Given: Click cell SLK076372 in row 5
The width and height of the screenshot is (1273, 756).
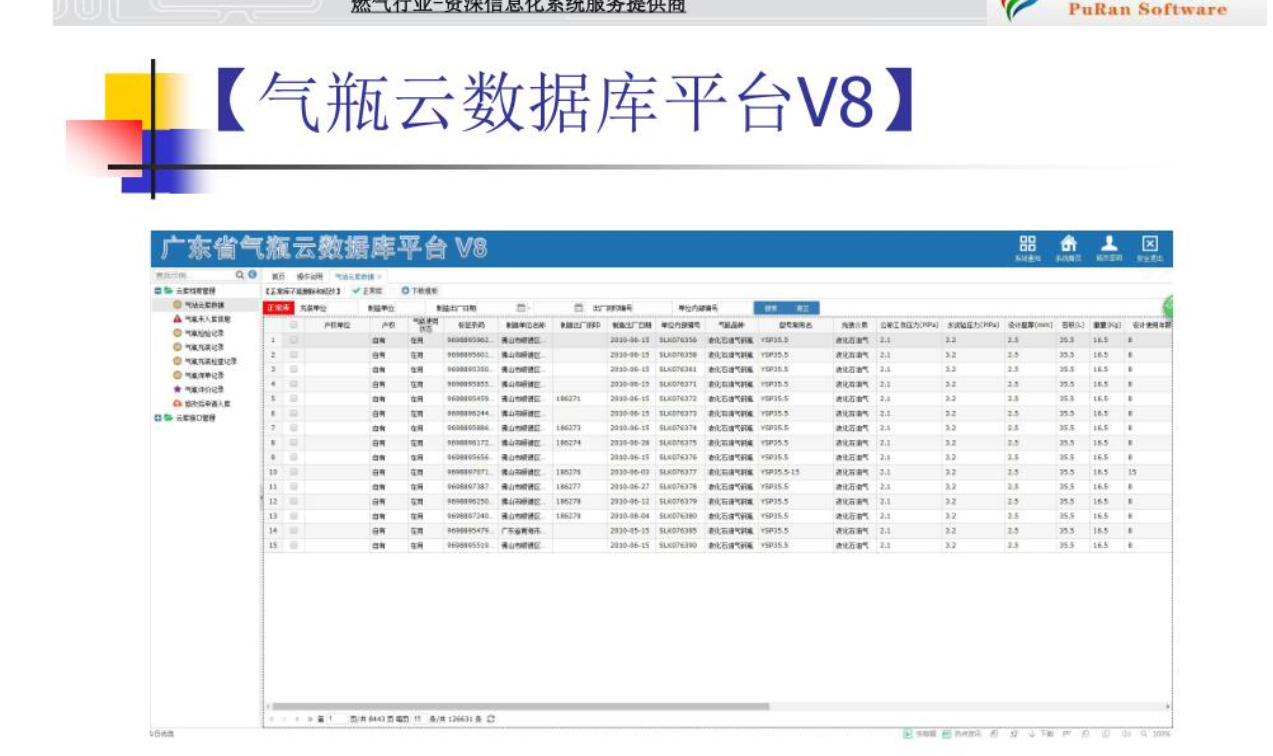Looking at the screenshot, I should 678,398.
